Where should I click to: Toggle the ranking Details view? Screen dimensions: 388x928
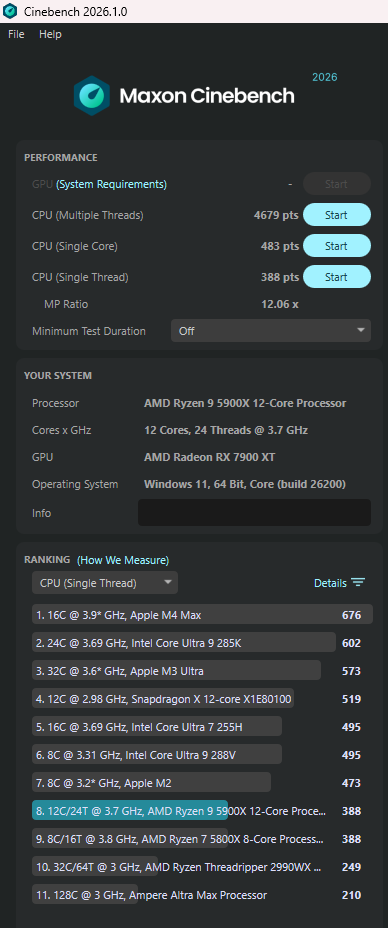click(x=339, y=582)
